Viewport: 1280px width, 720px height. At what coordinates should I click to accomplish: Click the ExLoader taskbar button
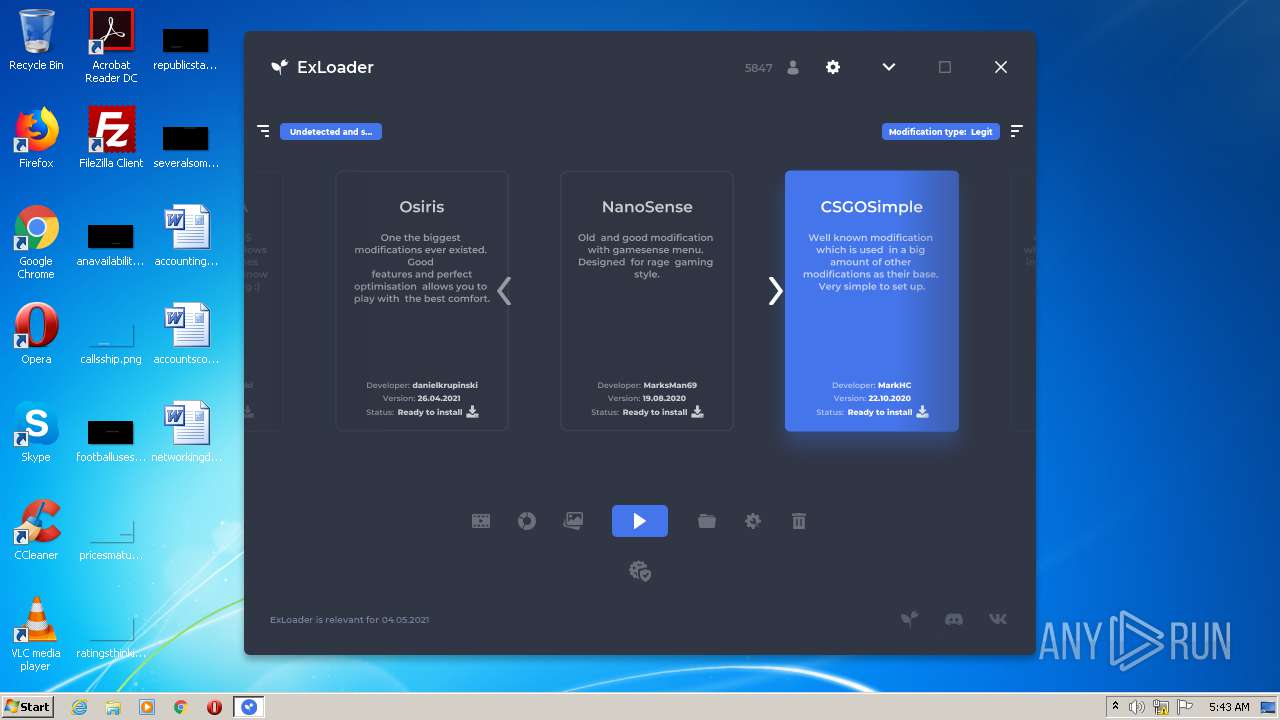tap(249, 707)
